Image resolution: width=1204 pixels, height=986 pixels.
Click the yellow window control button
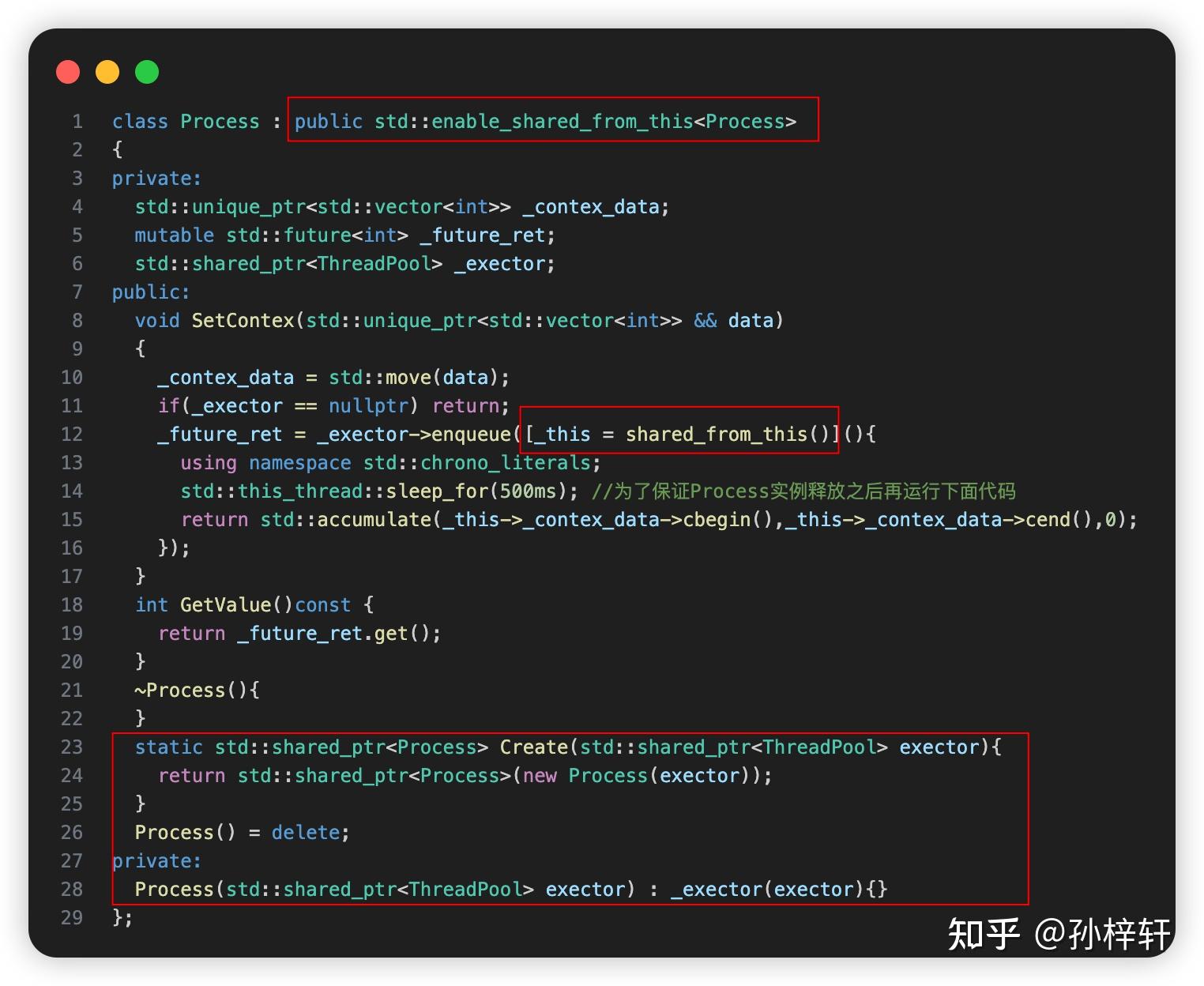pos(107,71)
